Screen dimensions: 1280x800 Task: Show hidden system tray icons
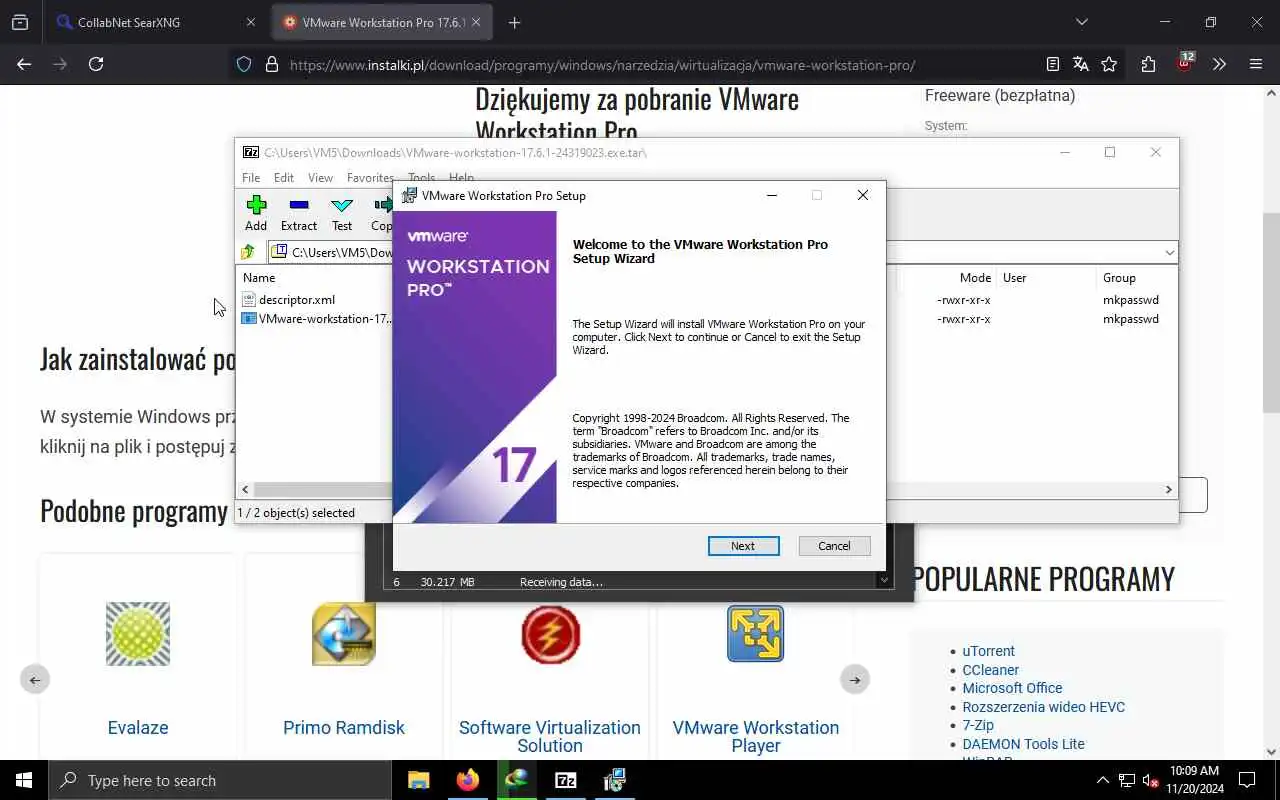(x=1103, y=780)
